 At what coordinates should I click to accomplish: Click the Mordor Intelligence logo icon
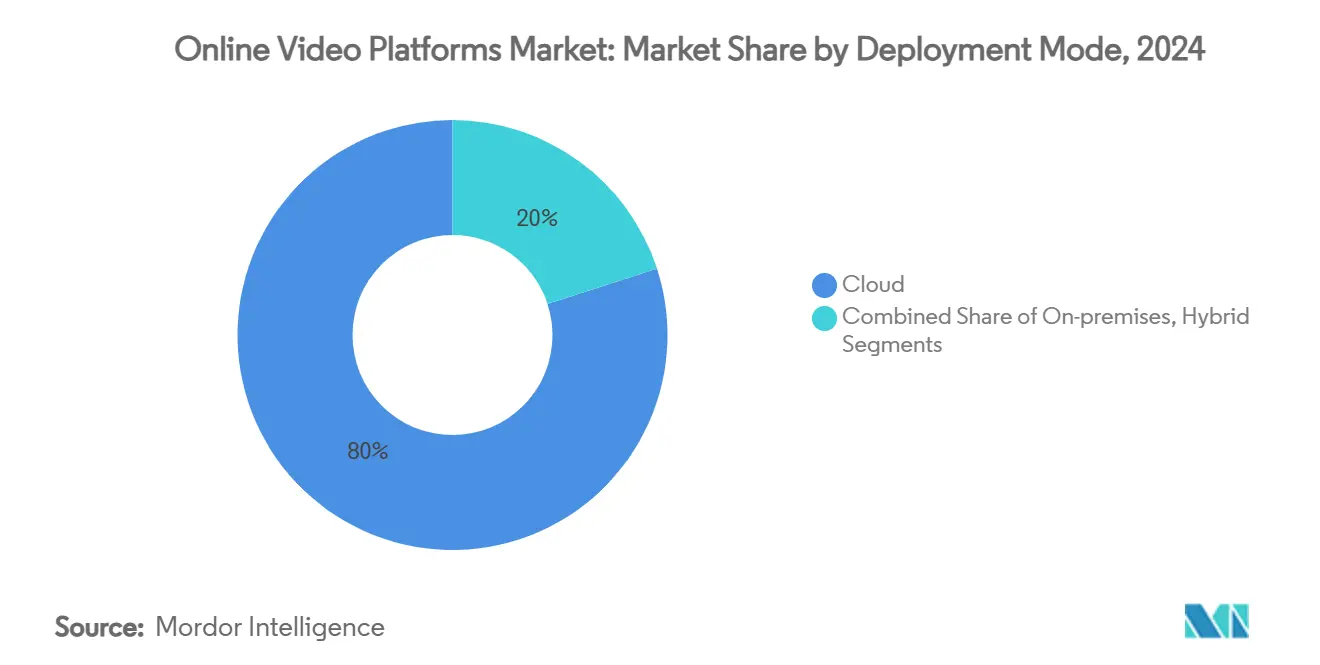pyautogui.click(x=1216, y=622)
